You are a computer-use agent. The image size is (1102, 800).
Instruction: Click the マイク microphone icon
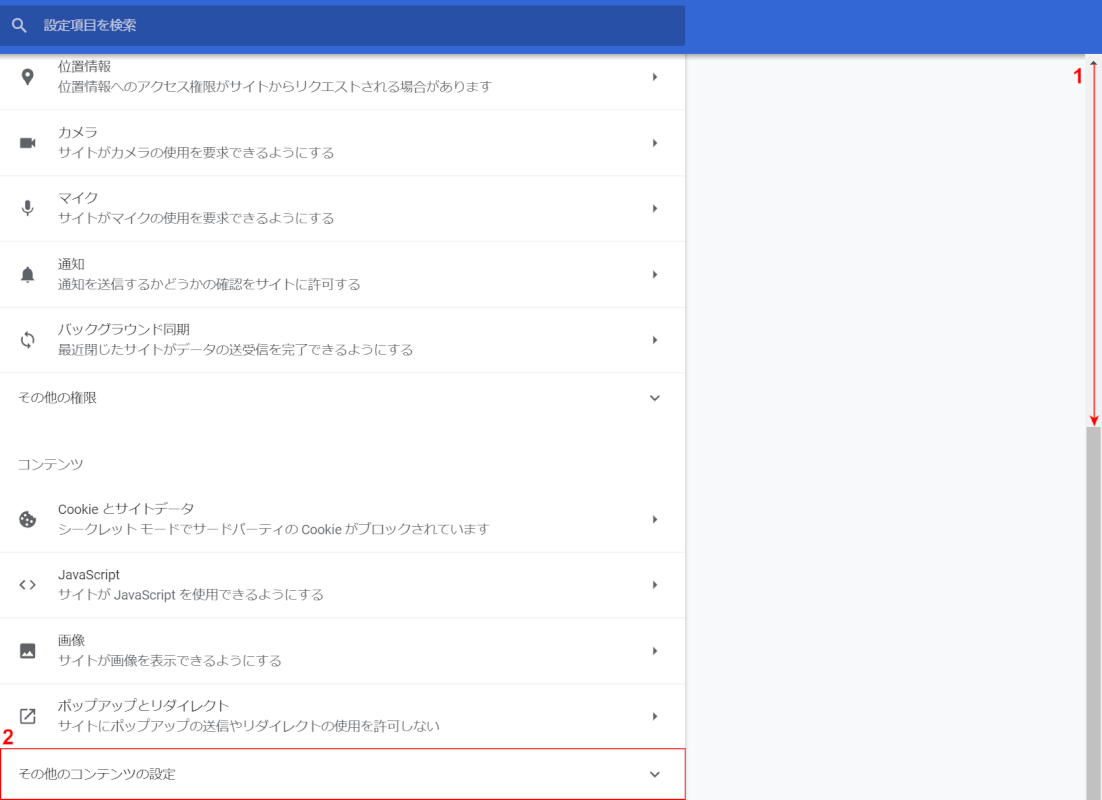point(27,208)
